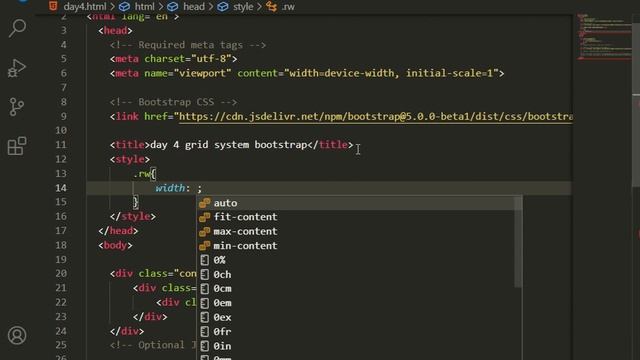Click line number 20 in gutter
Image resolution: width=640 pixels, height=360 pixels.
(x=61, y=273)
